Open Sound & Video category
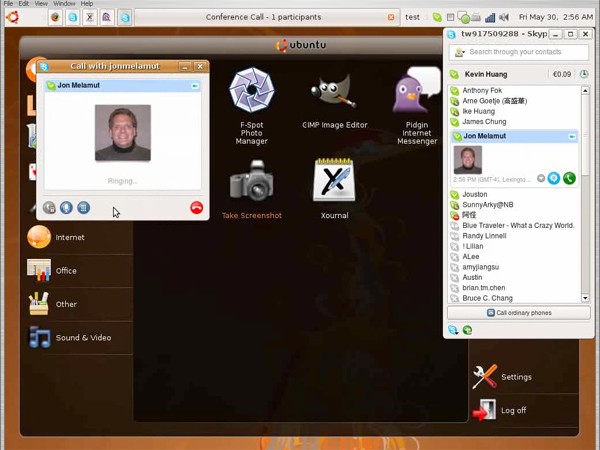Screen dimensions: 600x450 click(80, 338)
